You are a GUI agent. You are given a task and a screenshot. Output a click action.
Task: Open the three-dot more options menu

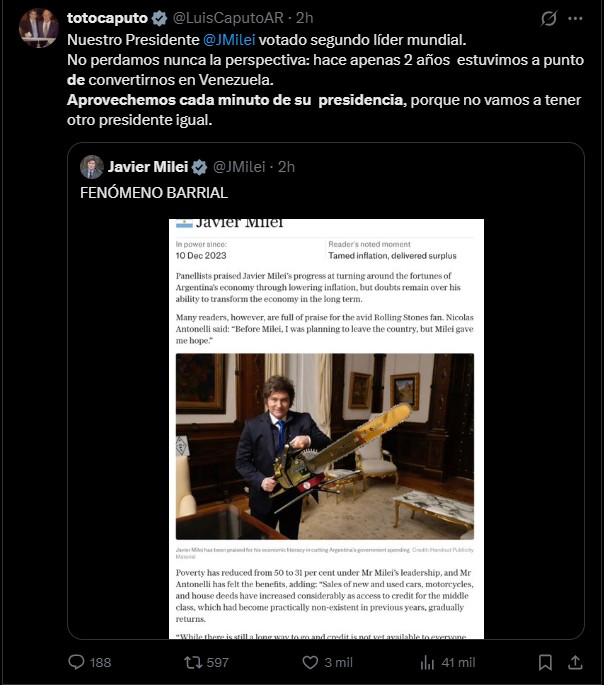point(575,18)
